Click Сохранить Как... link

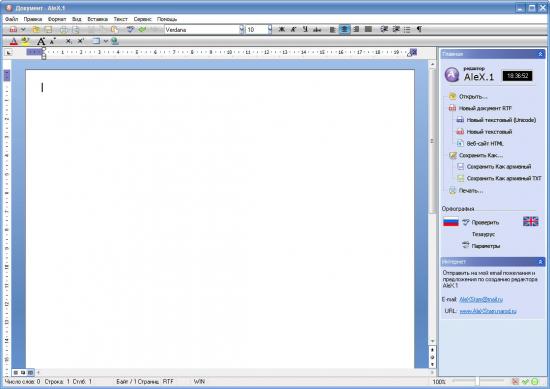click(x=481, y=155)
